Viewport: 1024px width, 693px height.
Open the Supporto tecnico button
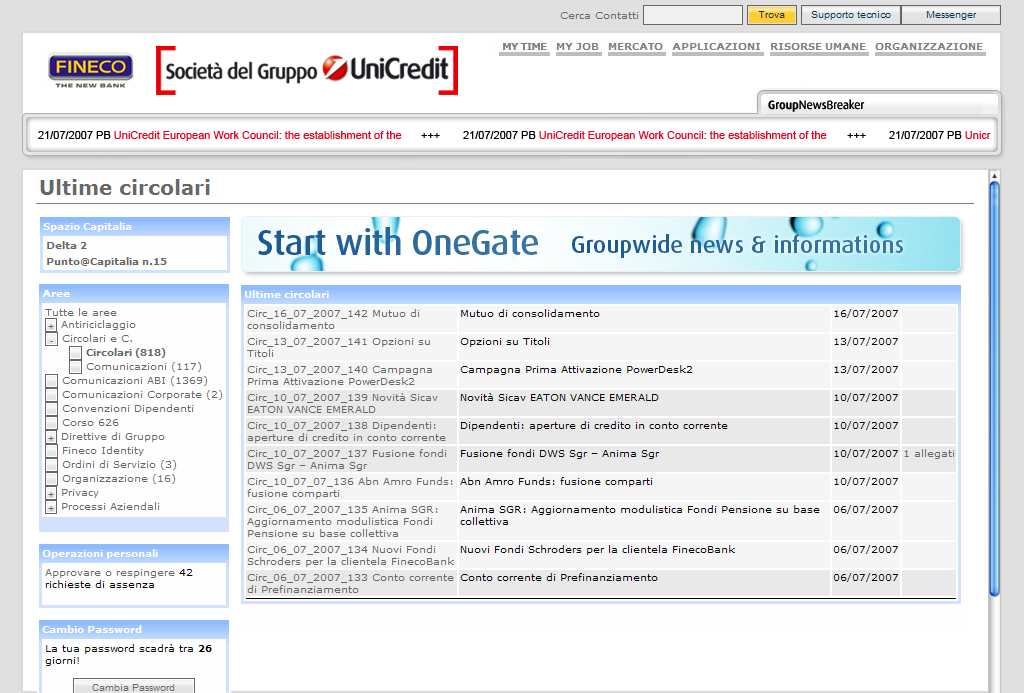850,15
